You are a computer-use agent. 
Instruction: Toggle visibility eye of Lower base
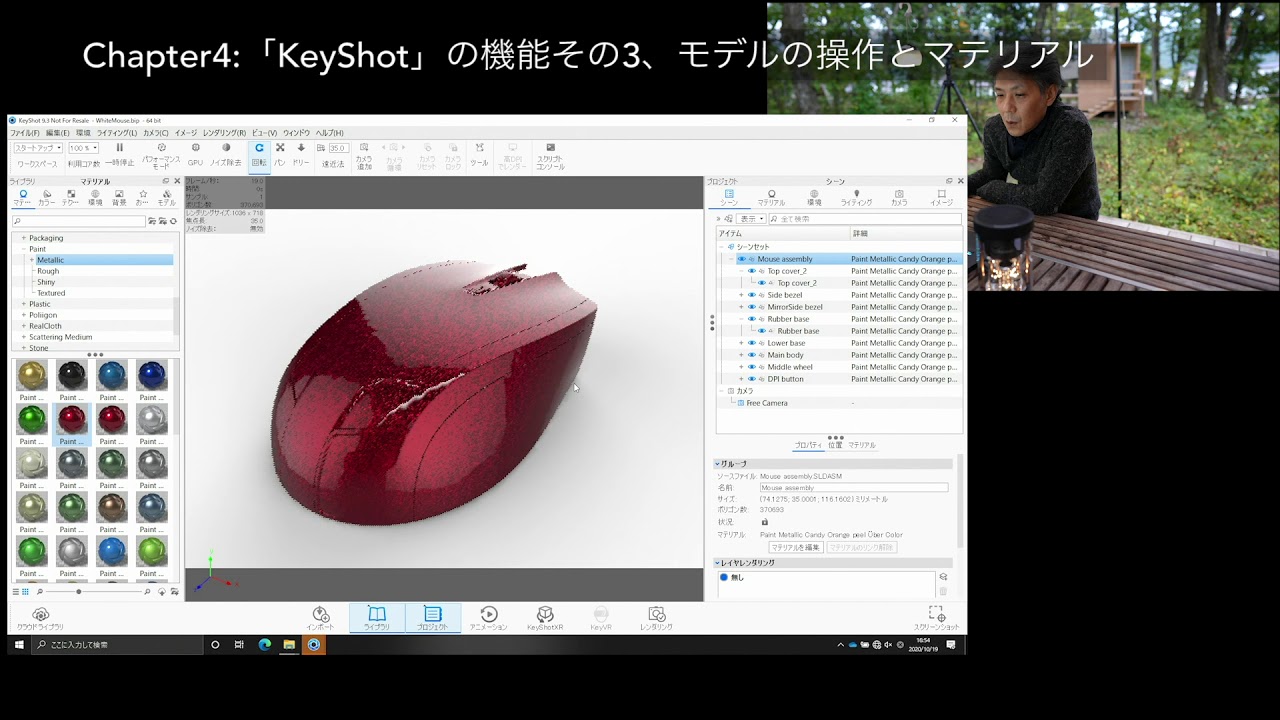pos(752,343)
